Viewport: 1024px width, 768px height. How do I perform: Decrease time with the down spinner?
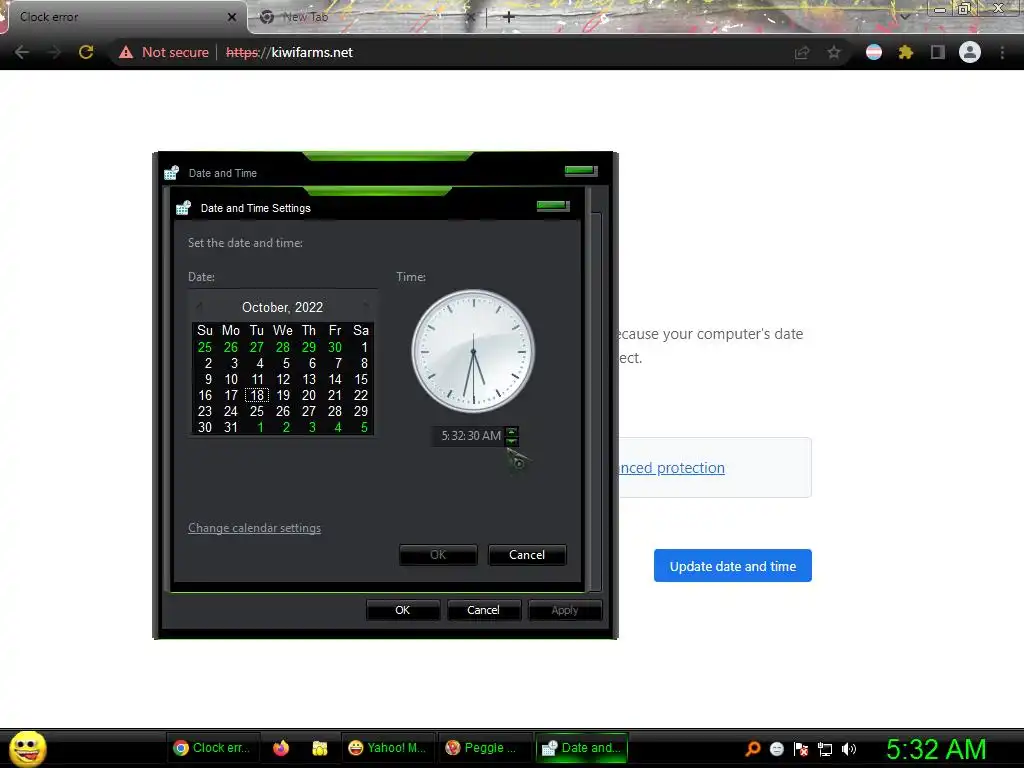coord(512,441)
